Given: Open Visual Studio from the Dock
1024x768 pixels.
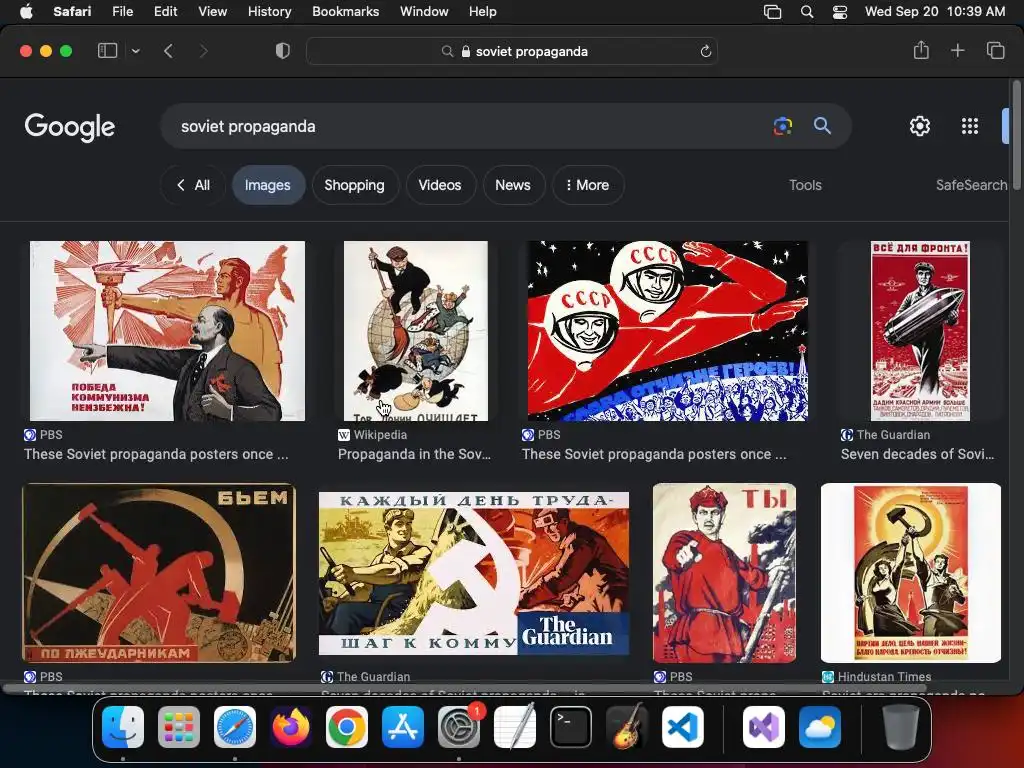Looking at the screenshot, I should click(763, 727).
